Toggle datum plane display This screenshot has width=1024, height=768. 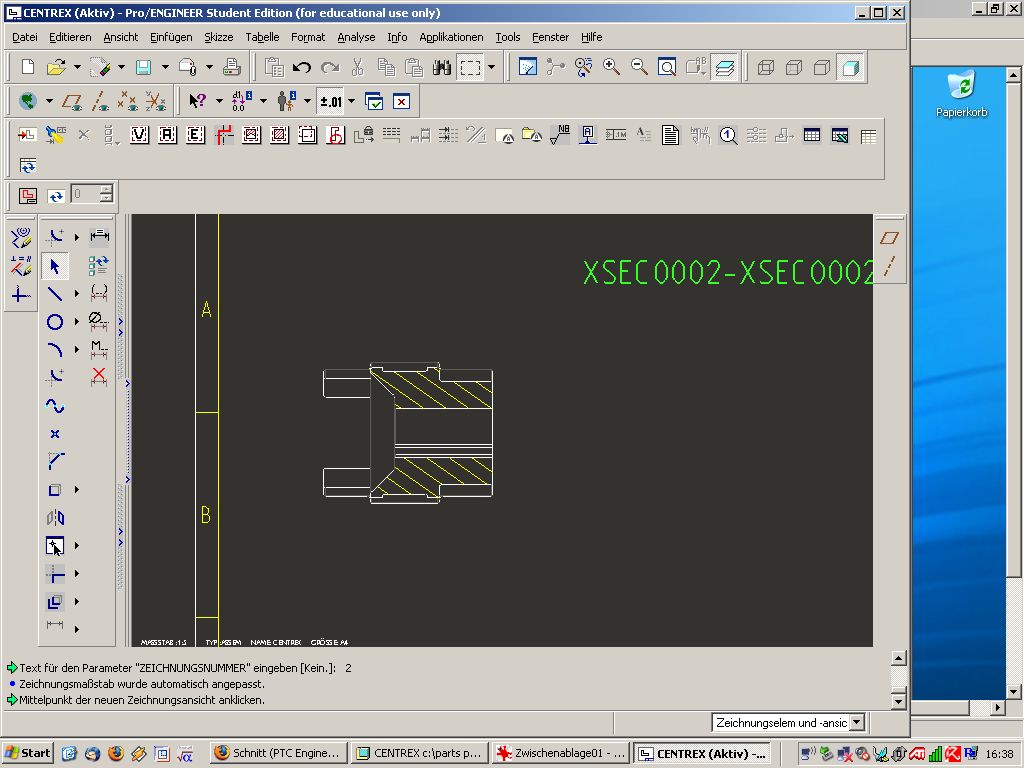point(72,101)
